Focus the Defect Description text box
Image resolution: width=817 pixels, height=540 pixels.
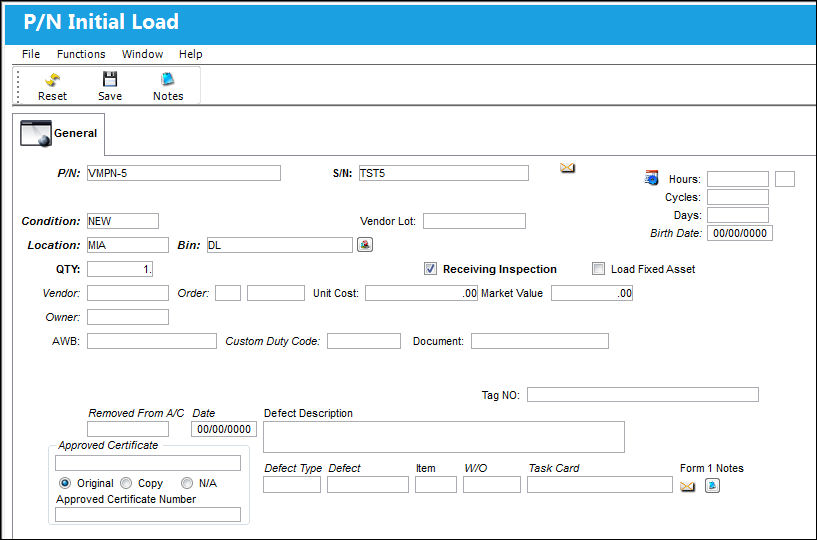coord(444,437)
